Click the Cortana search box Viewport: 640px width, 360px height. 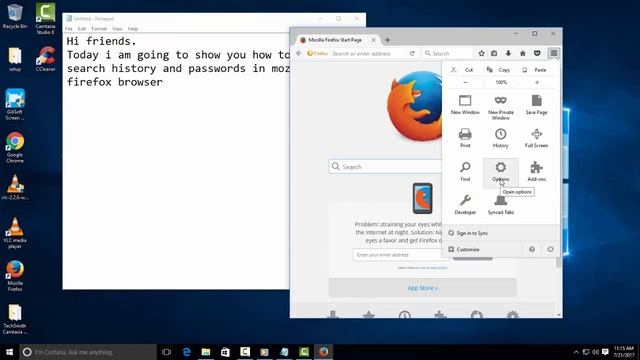(88, 352)
